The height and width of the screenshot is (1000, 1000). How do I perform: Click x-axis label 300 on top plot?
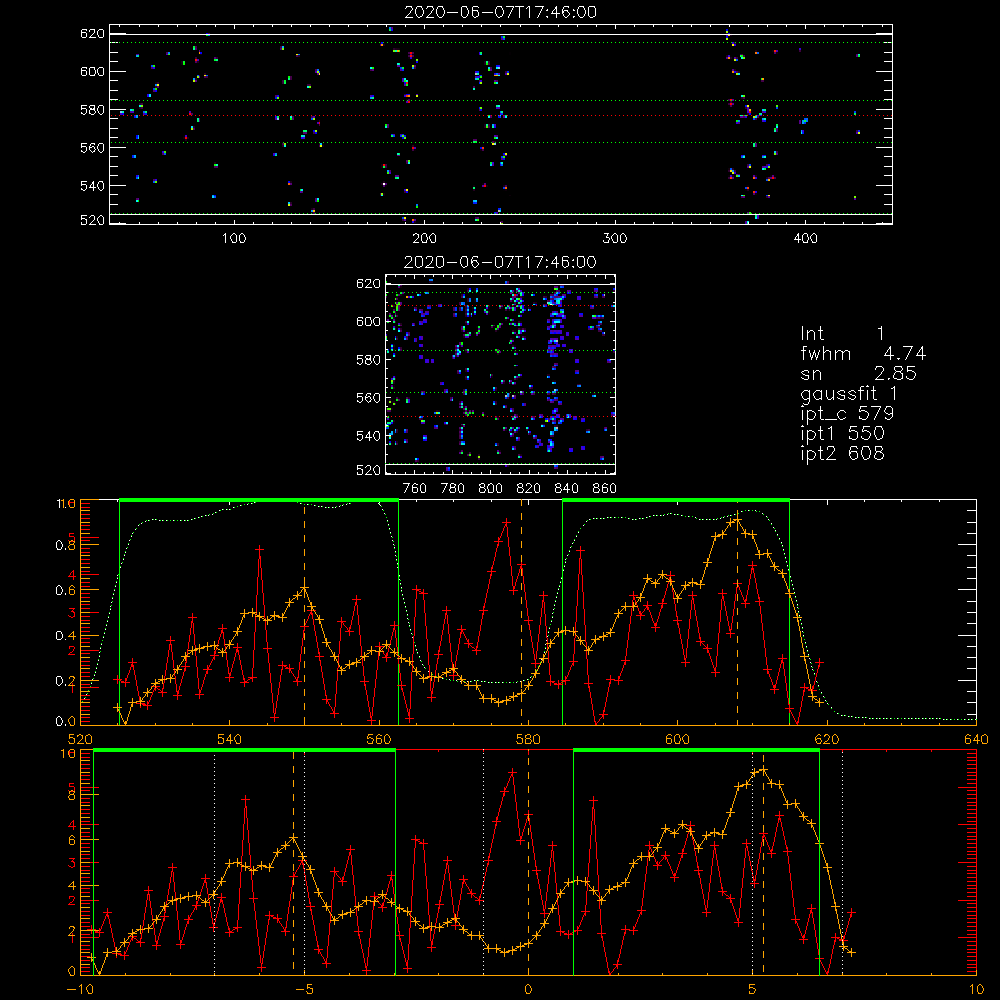point(615,239)
